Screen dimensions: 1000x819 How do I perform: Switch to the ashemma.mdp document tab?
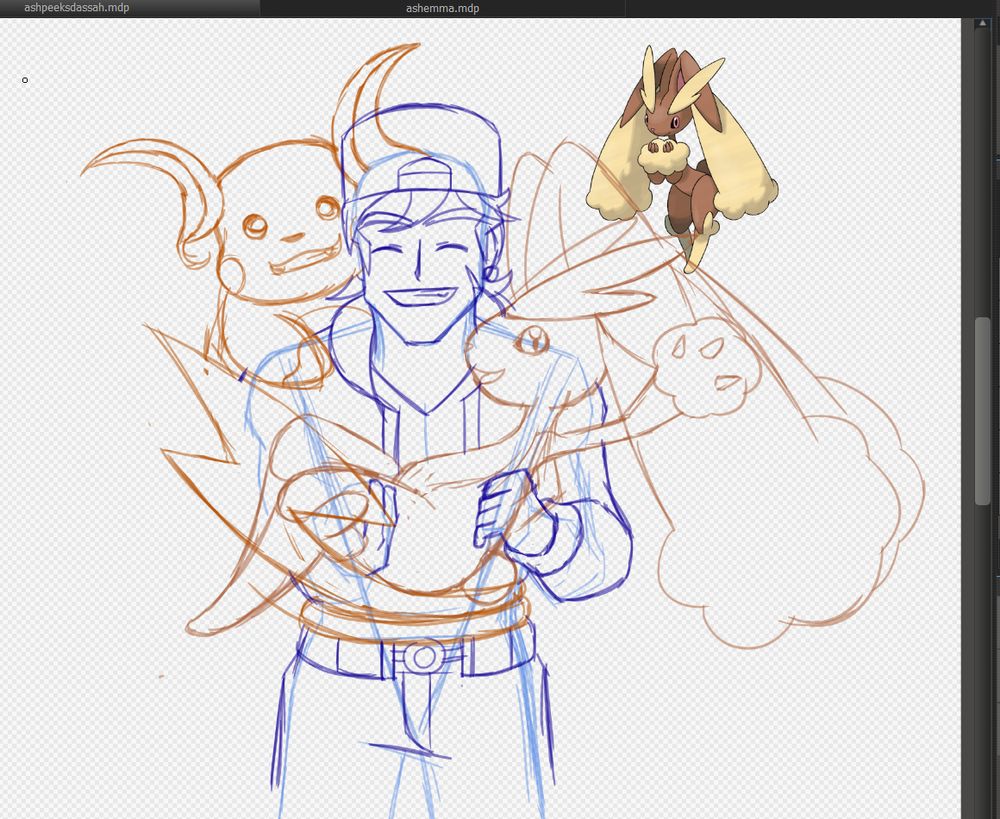pyautogui.click(x=443, y=8)
